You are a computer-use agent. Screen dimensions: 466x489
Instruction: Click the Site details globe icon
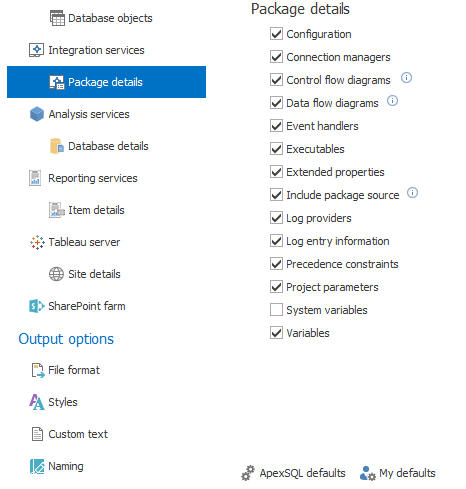click(57, 274)
